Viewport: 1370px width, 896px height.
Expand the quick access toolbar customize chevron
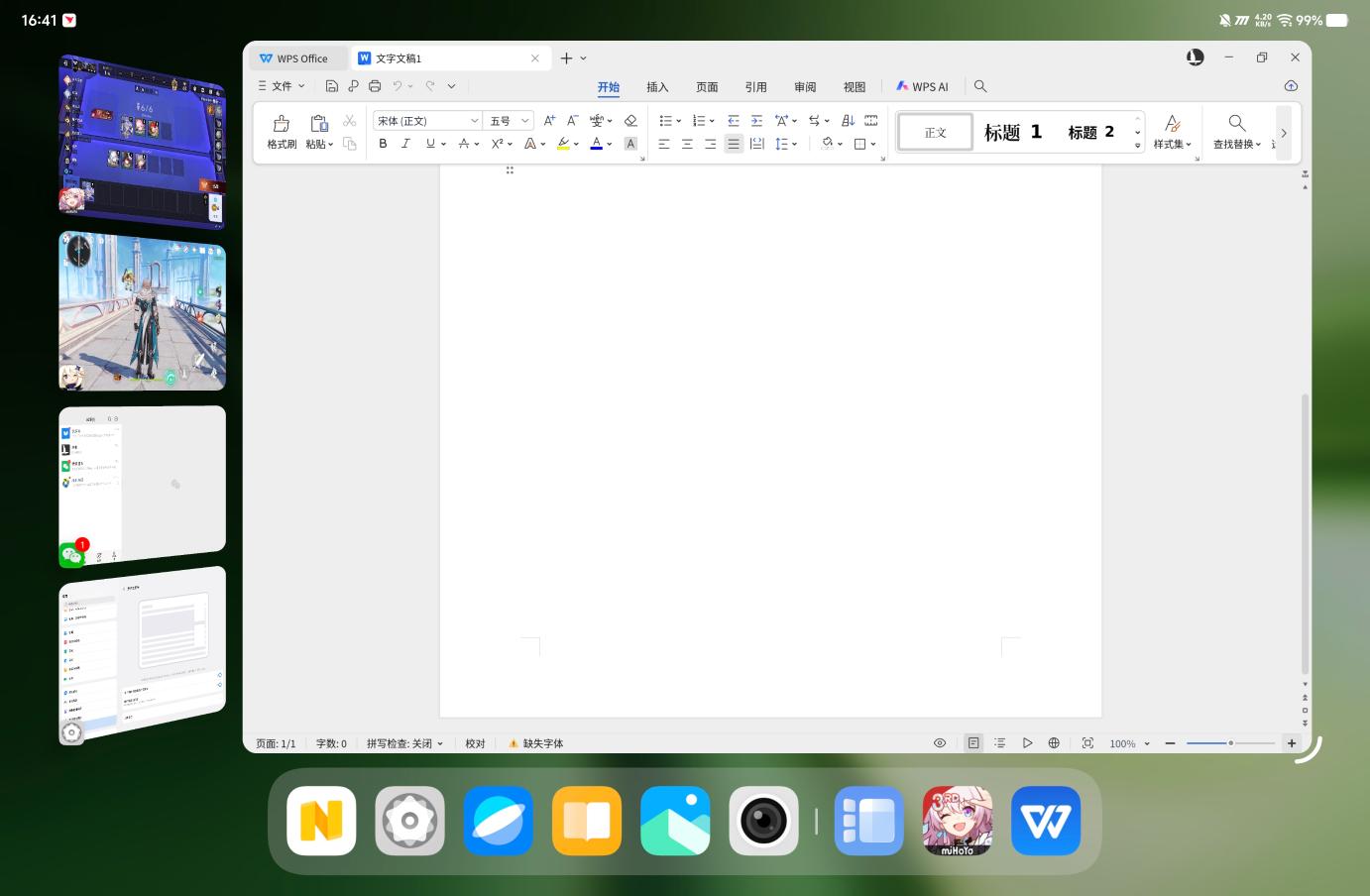pos(451,86)
